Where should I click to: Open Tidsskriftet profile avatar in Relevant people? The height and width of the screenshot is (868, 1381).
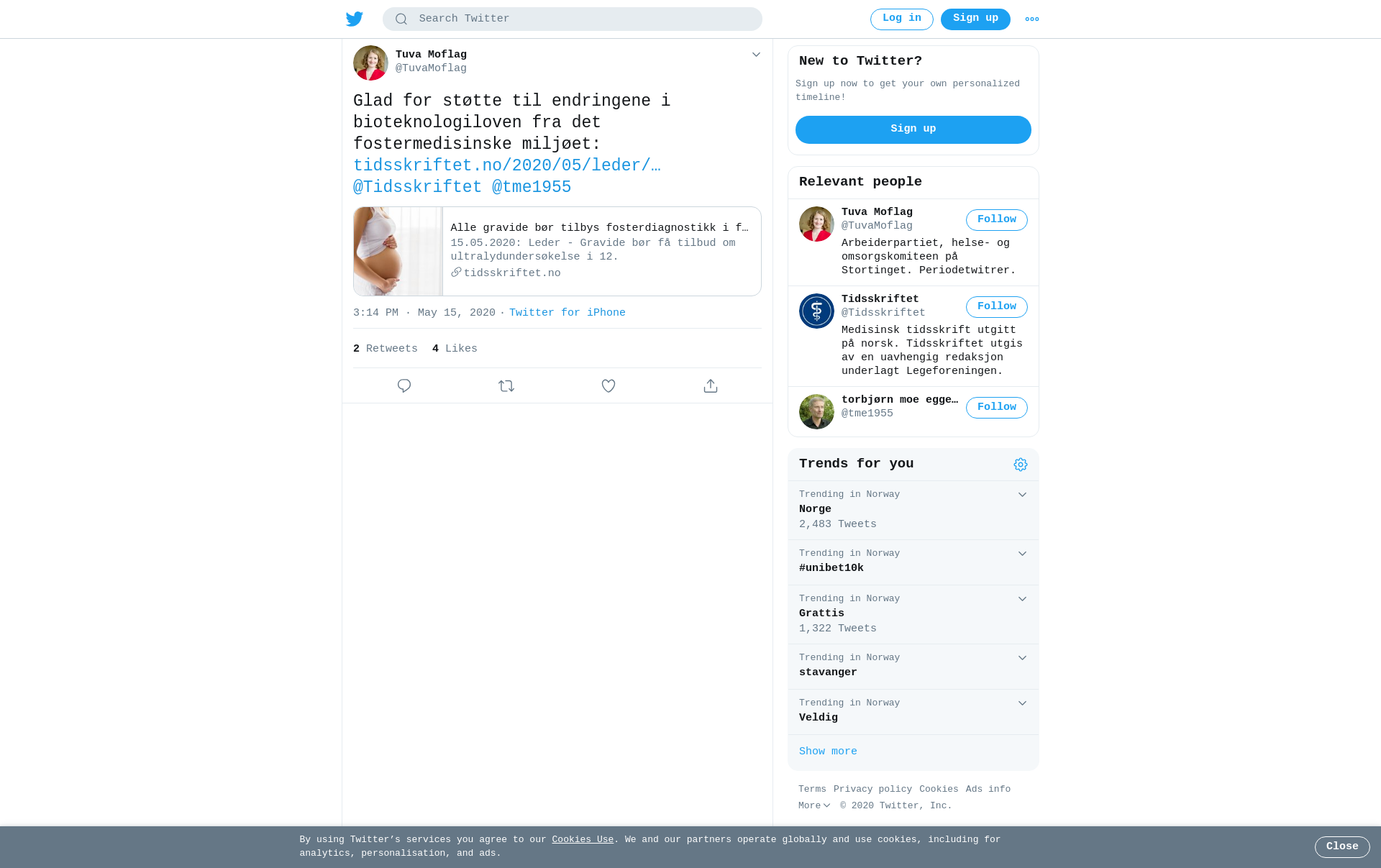816,311
